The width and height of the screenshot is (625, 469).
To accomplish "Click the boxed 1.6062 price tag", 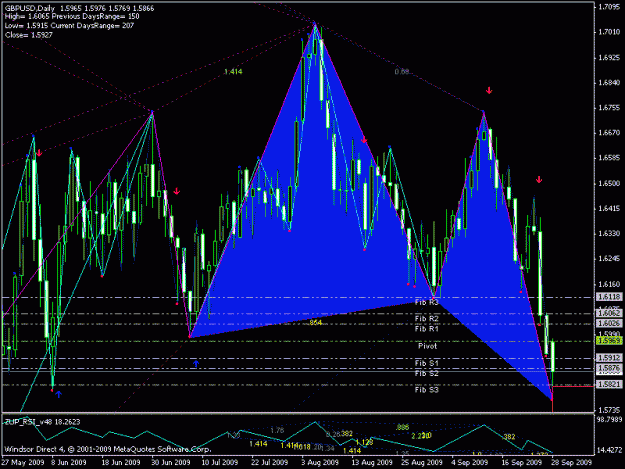I will [609, 314].
